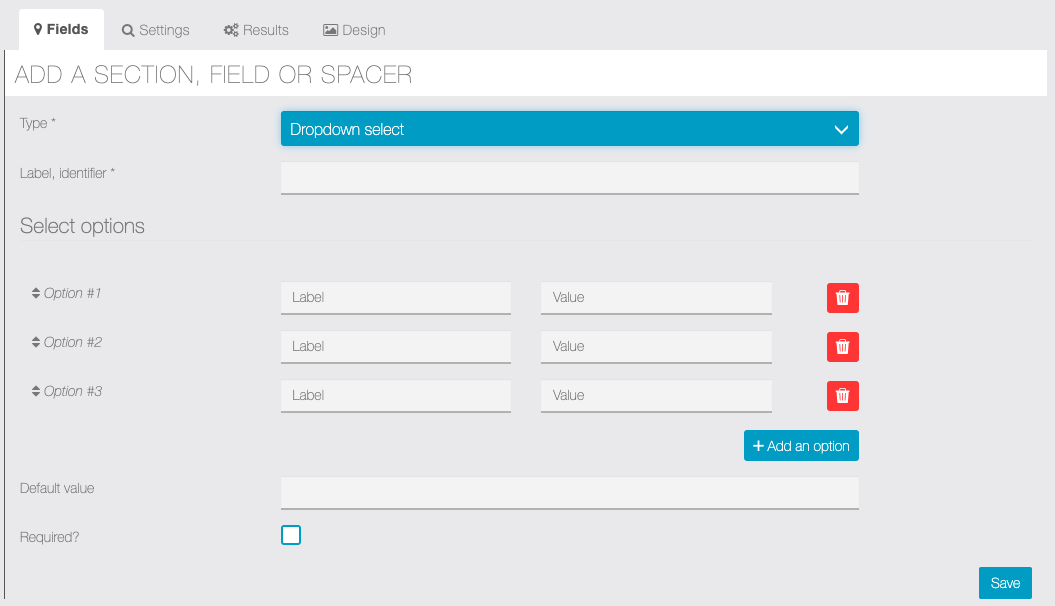1055x606 pixels.
Task: Go to the Design tab
Action: coord(354,30)
